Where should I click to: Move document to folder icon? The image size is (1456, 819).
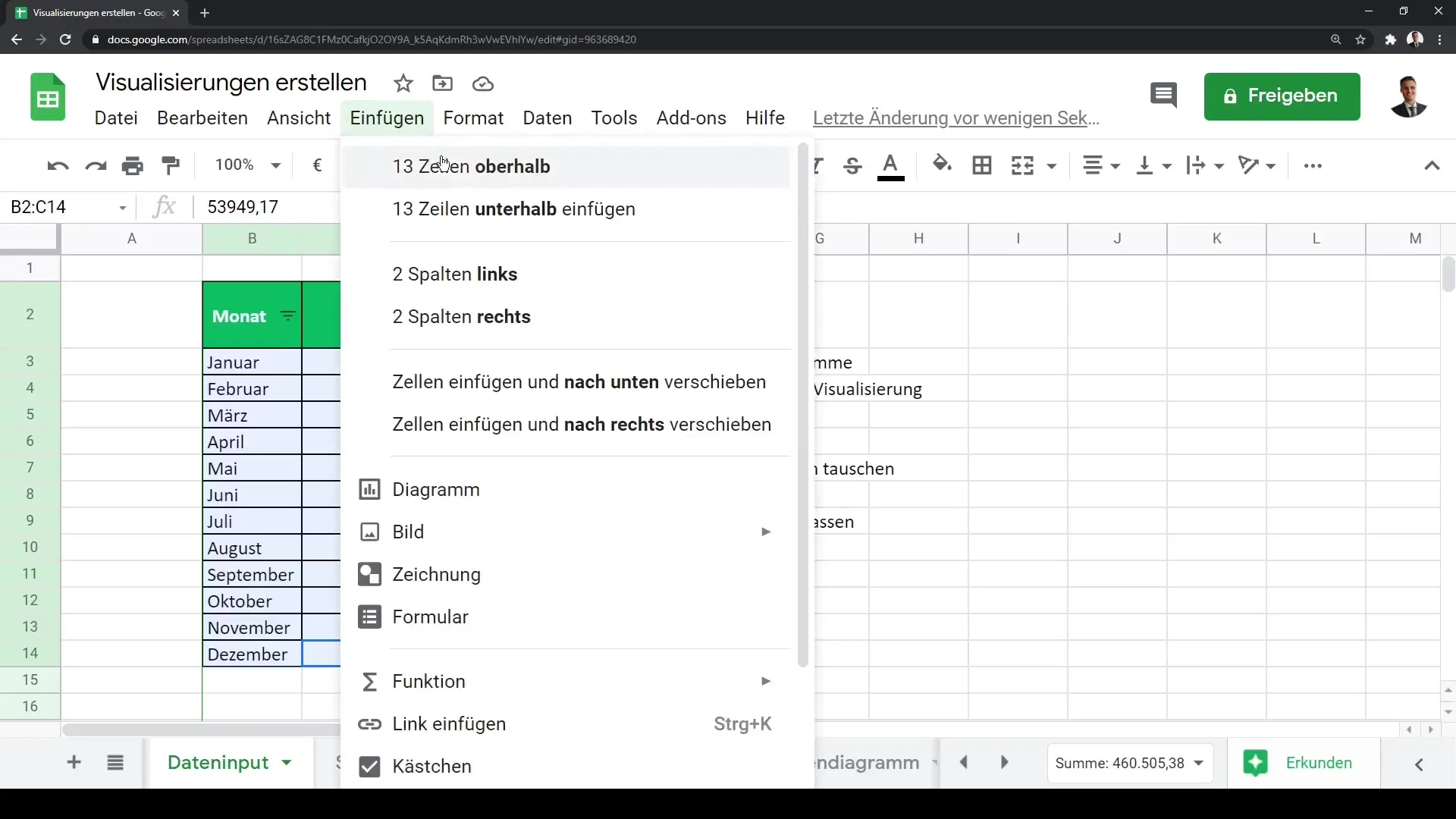tap(442, 83)
